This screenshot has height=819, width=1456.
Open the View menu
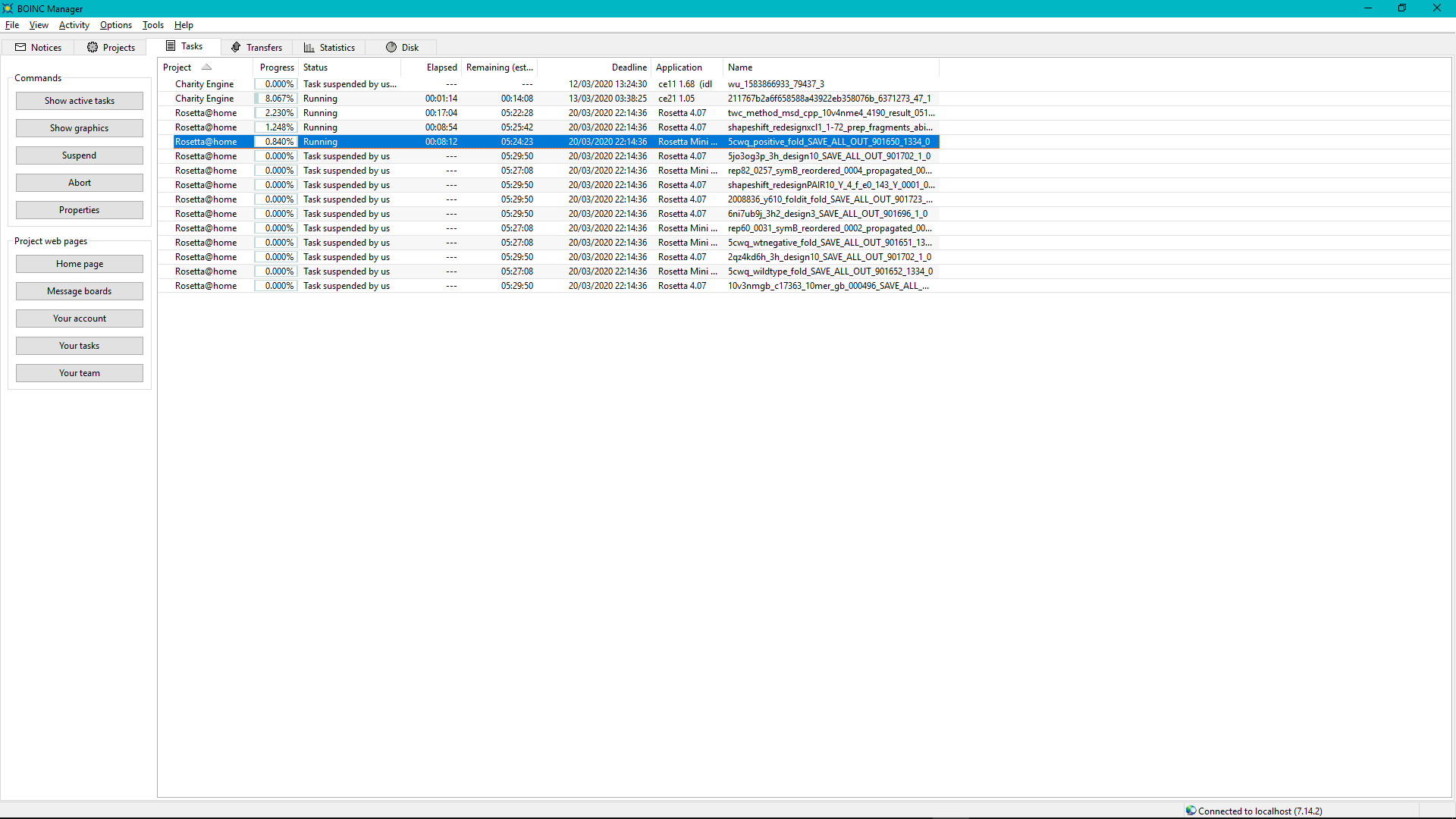tap(39, 25)
